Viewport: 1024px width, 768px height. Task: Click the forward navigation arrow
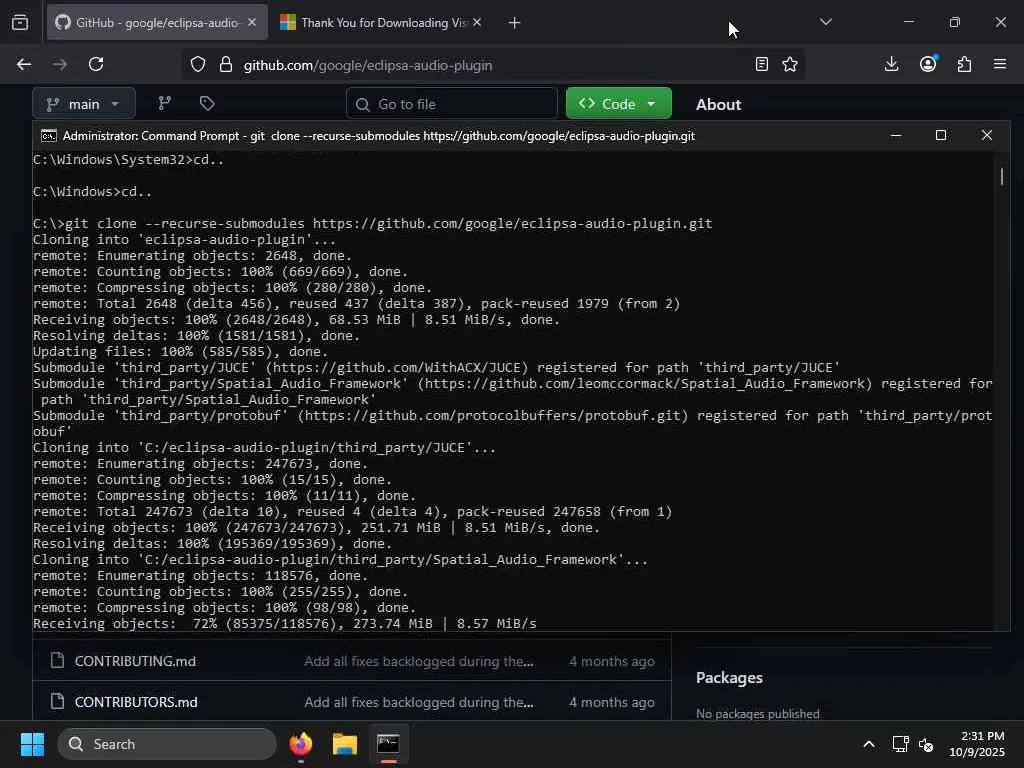(59, 64)
